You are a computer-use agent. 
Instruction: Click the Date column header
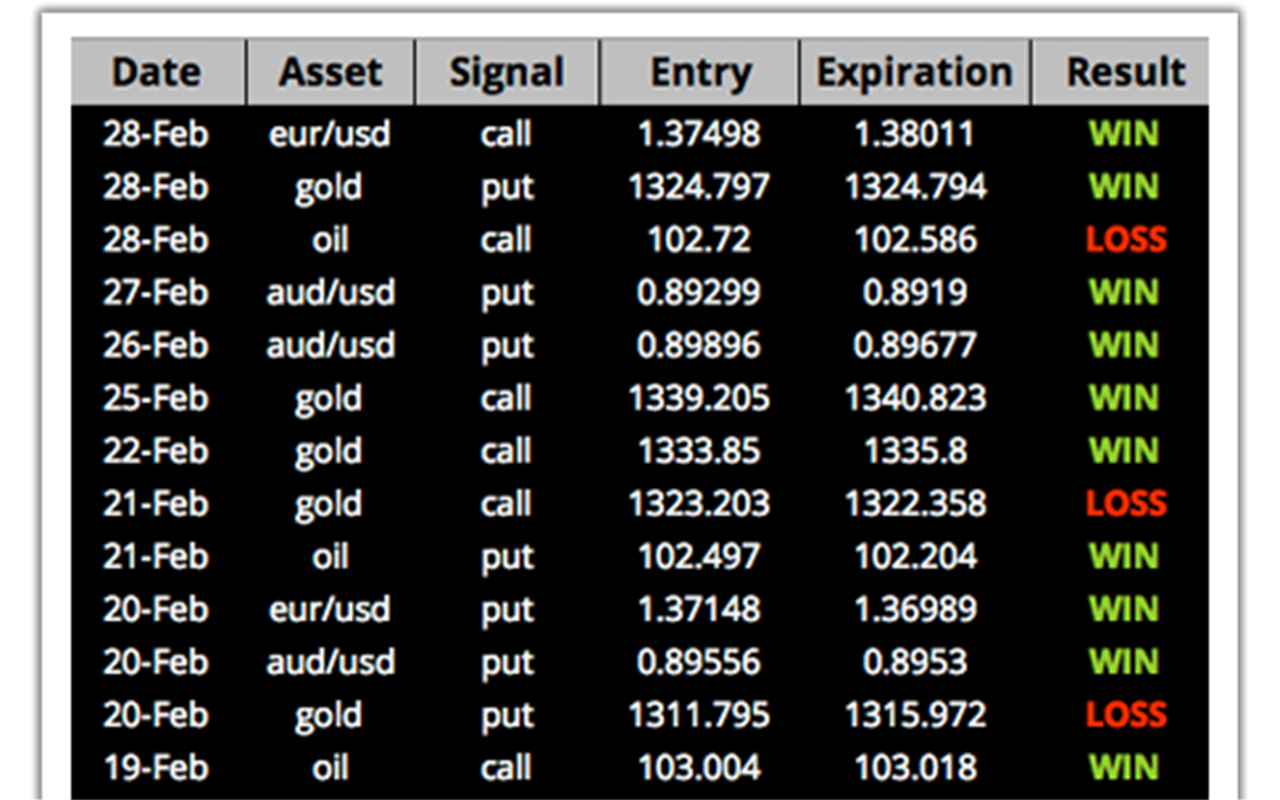(157, 72)
